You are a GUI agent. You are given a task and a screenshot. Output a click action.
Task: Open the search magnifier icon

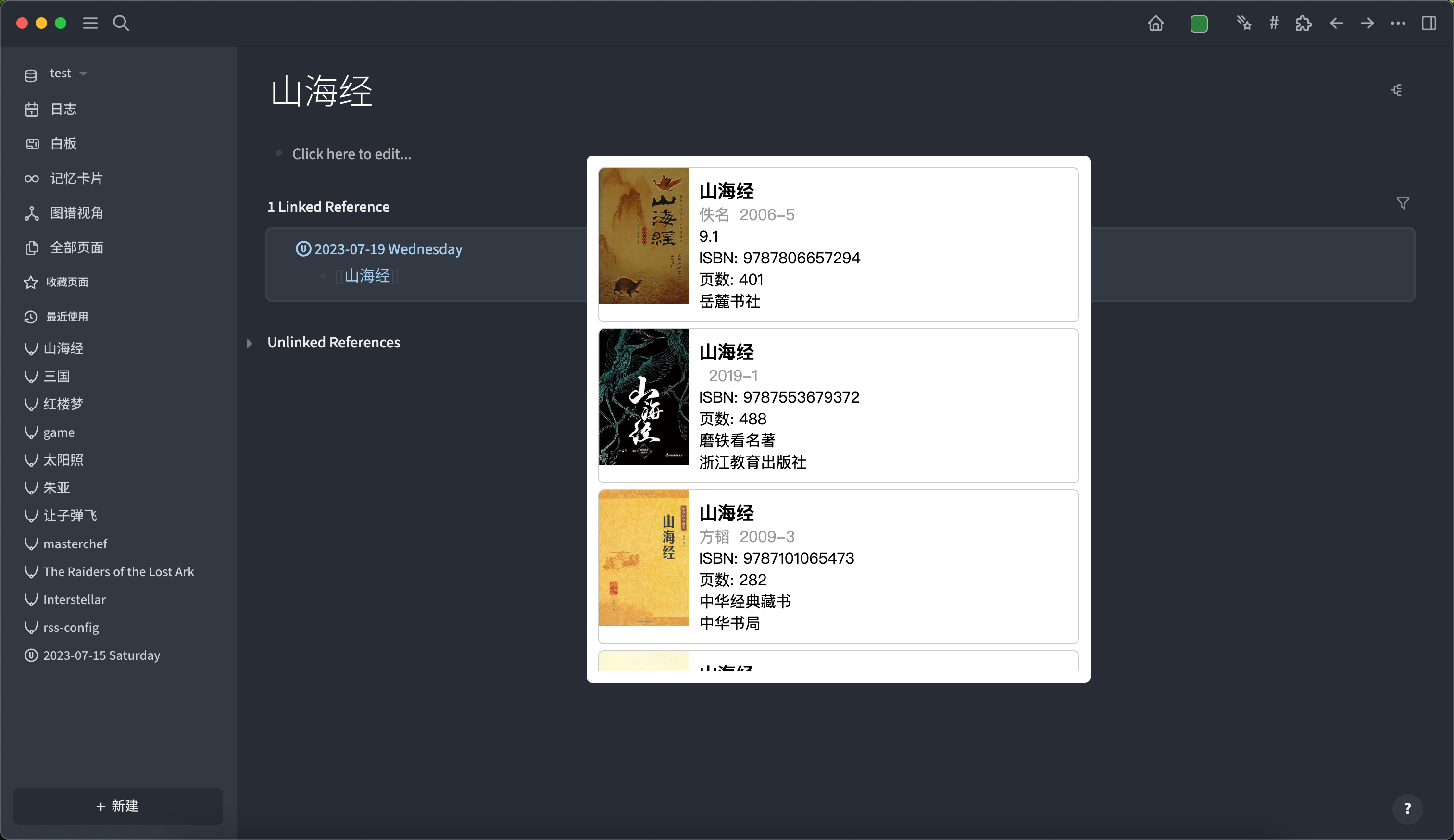pyautogui.click(x=121, y=24)
